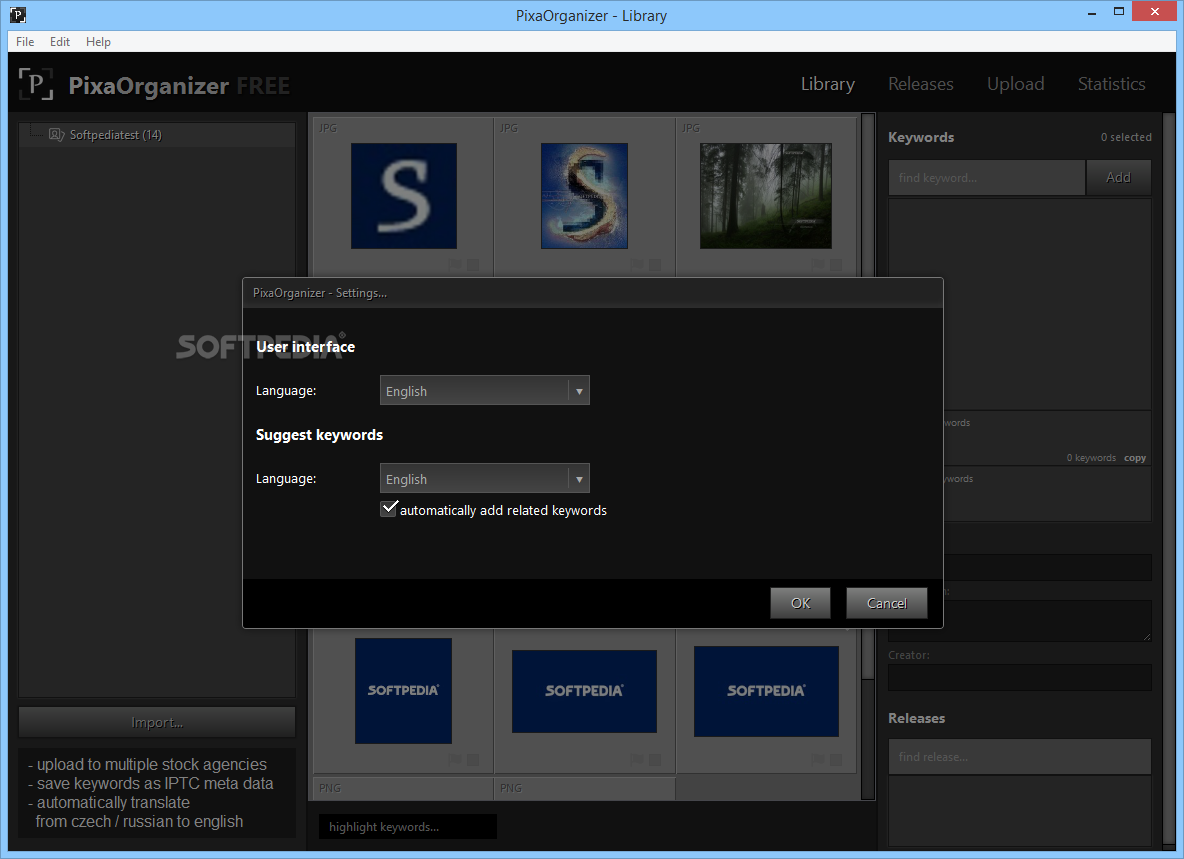Click square marker under right SOFTPEDIA thumbnail
The height and width of the screenshot is (859, 1184).
tap(836, 759)
